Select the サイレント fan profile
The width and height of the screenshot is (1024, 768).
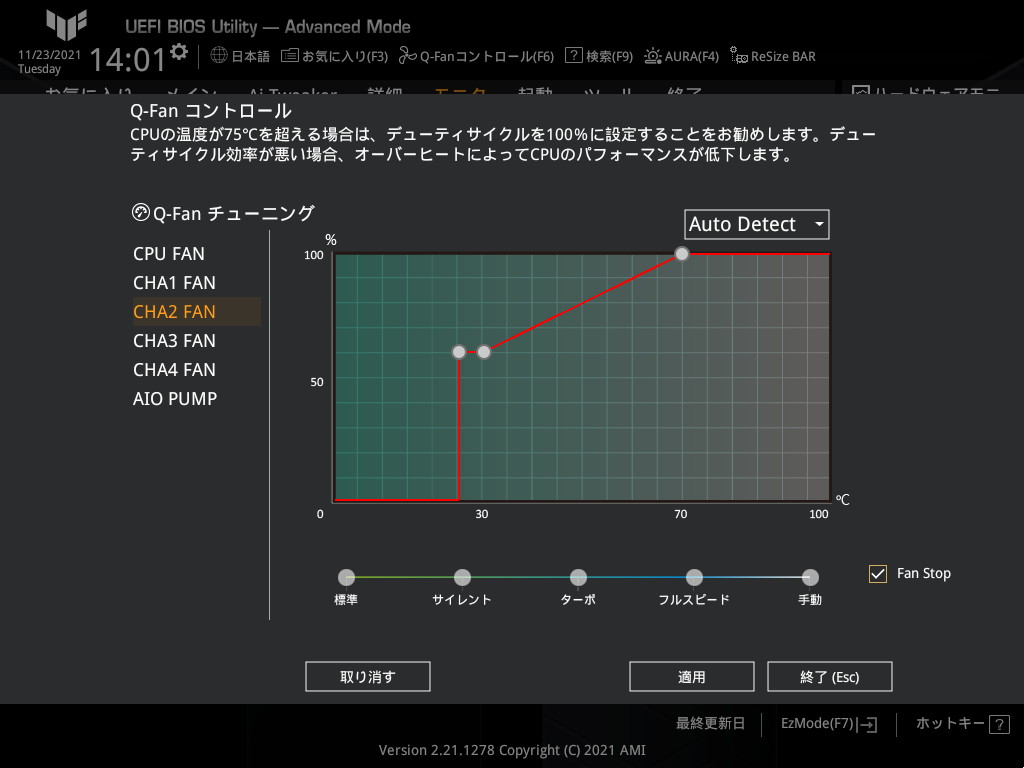pyautogui.click(x=462, y=577)
